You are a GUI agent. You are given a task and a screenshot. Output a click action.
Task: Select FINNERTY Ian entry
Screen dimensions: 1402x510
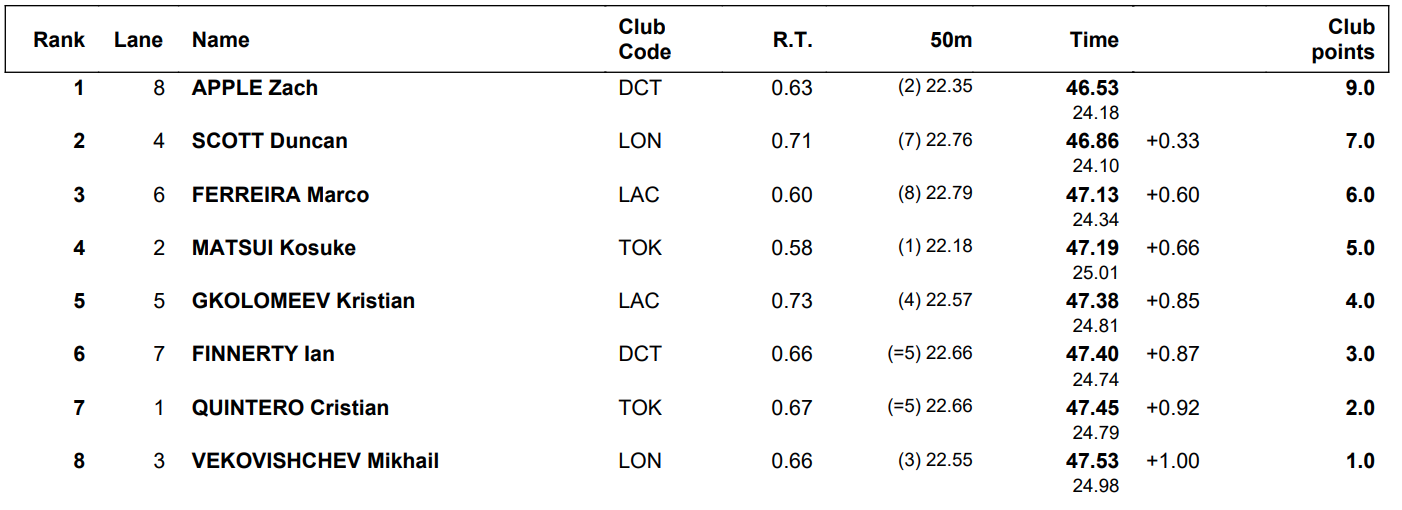pos(263,354)
